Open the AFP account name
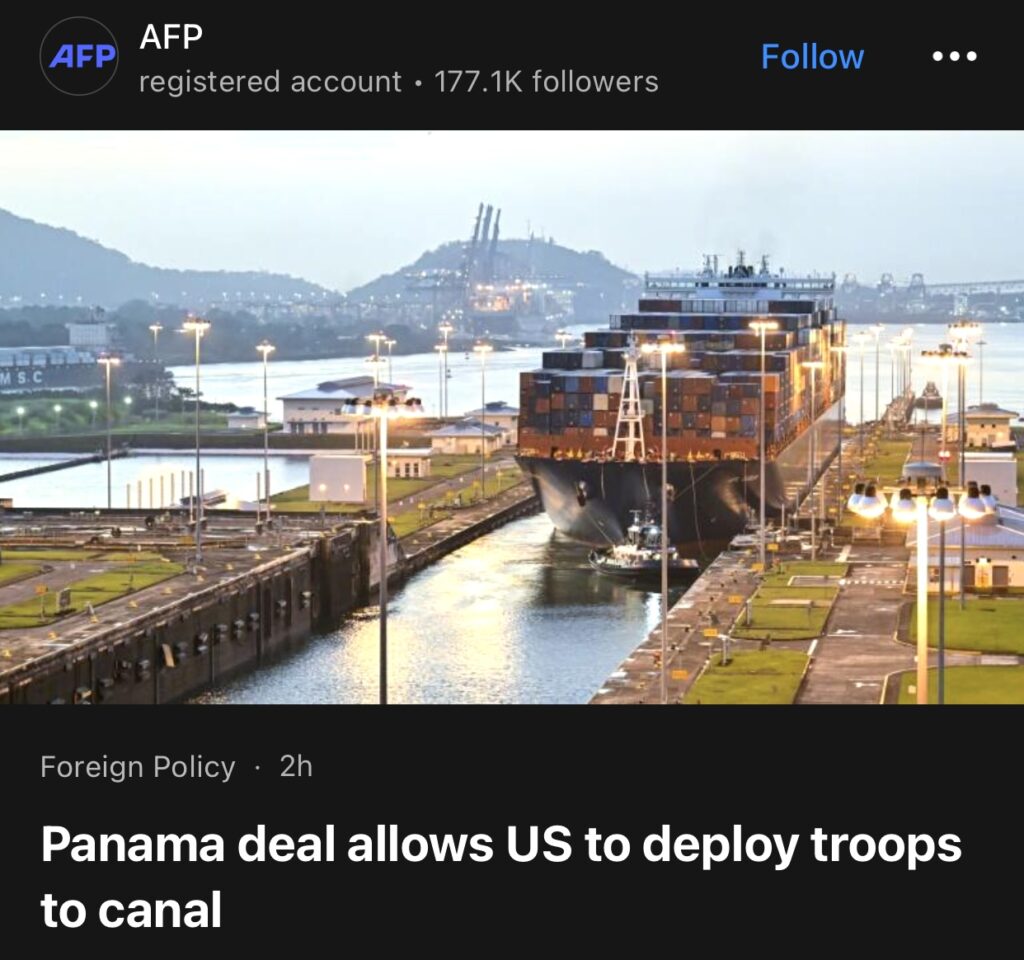This screenshot has width=1024, height=960. (170, 36)
